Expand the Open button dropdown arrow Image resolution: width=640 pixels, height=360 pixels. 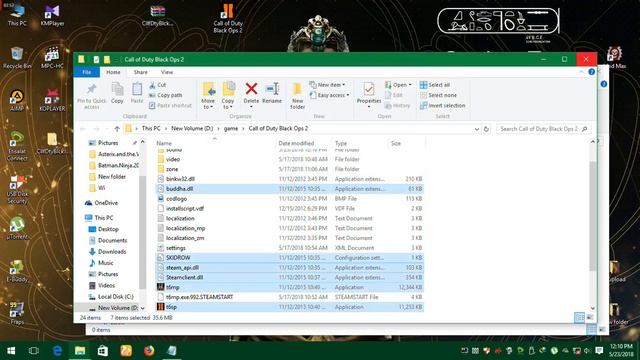(x=410, y=85)
